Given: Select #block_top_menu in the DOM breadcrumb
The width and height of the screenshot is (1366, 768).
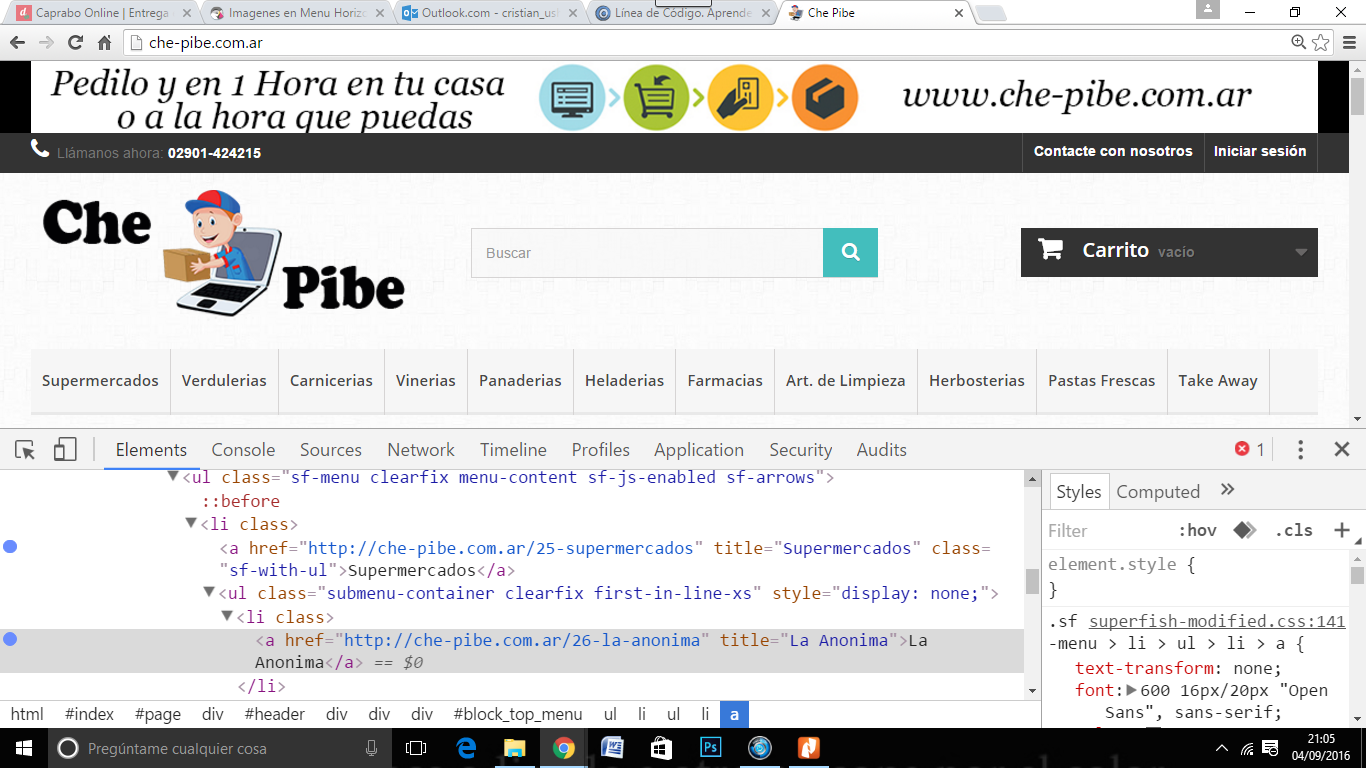Looking at the screenshot, I should point(518,714).
